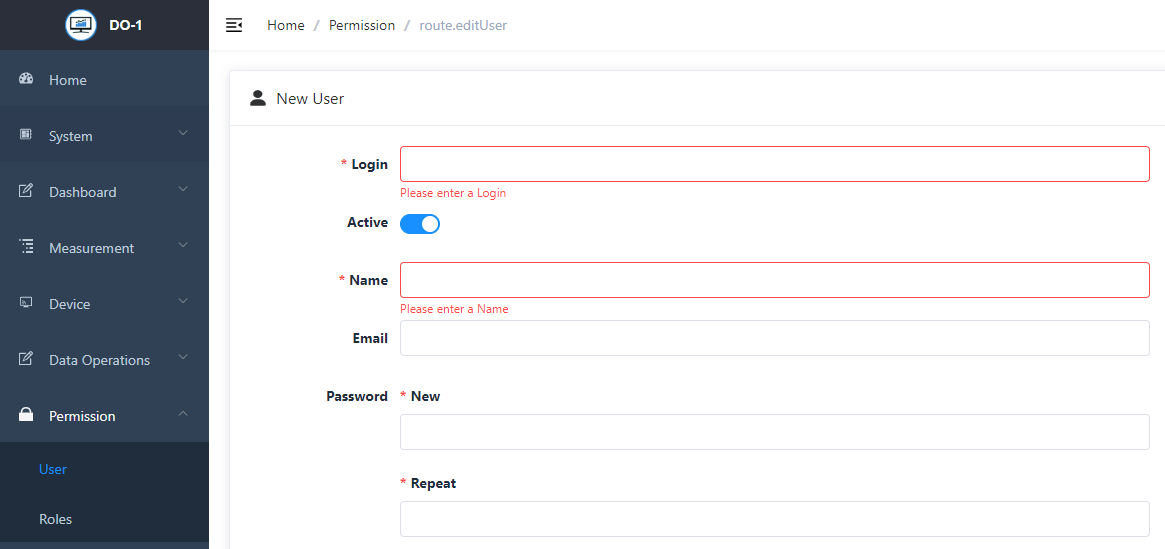Screen dimensions: 1165x549
Task: Go to Home breadcrumb link
Action: (x=286, y=25)
